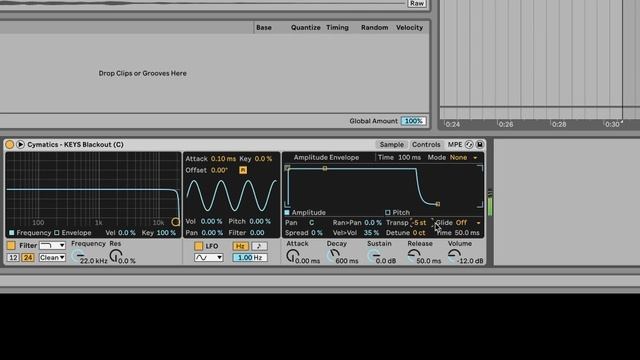Viewport: 640px width, 360px height.
Task: Switch the LFO rate to Hz mode
Action: [240, 246]
